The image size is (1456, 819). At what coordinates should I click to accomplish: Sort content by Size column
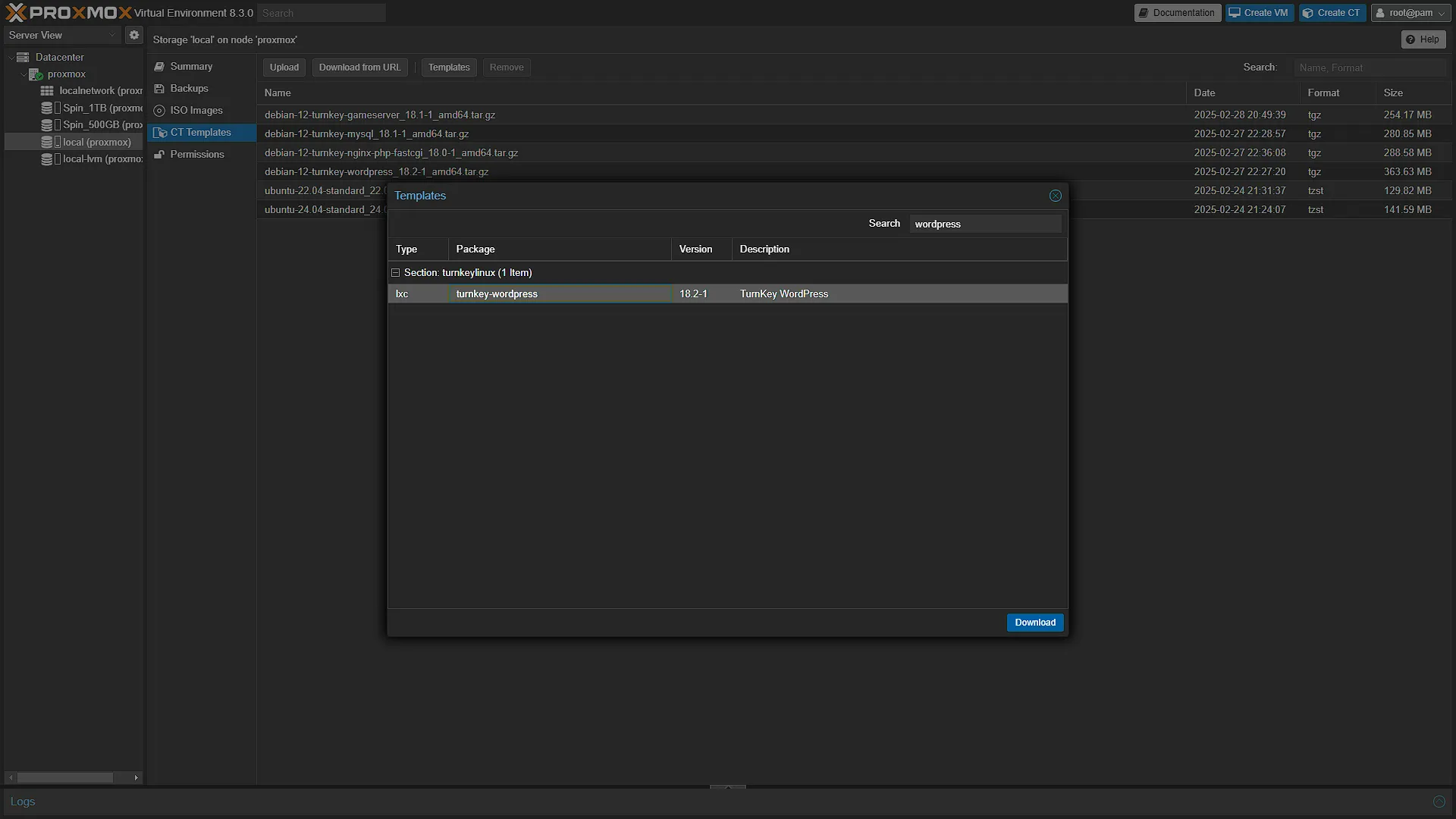click(x=1413, y=93)
